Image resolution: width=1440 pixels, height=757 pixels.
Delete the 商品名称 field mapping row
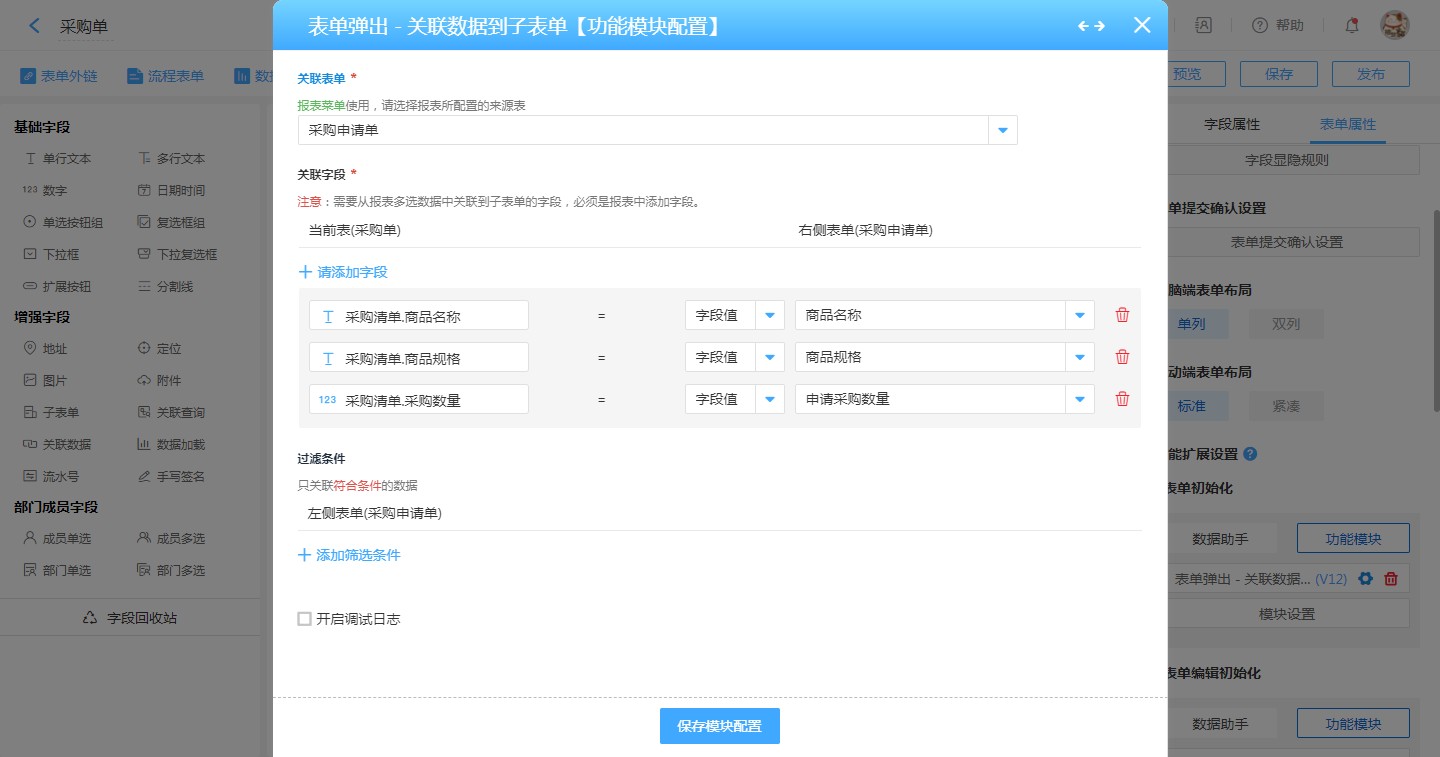pyautogui.click(x=1122, y=315)
